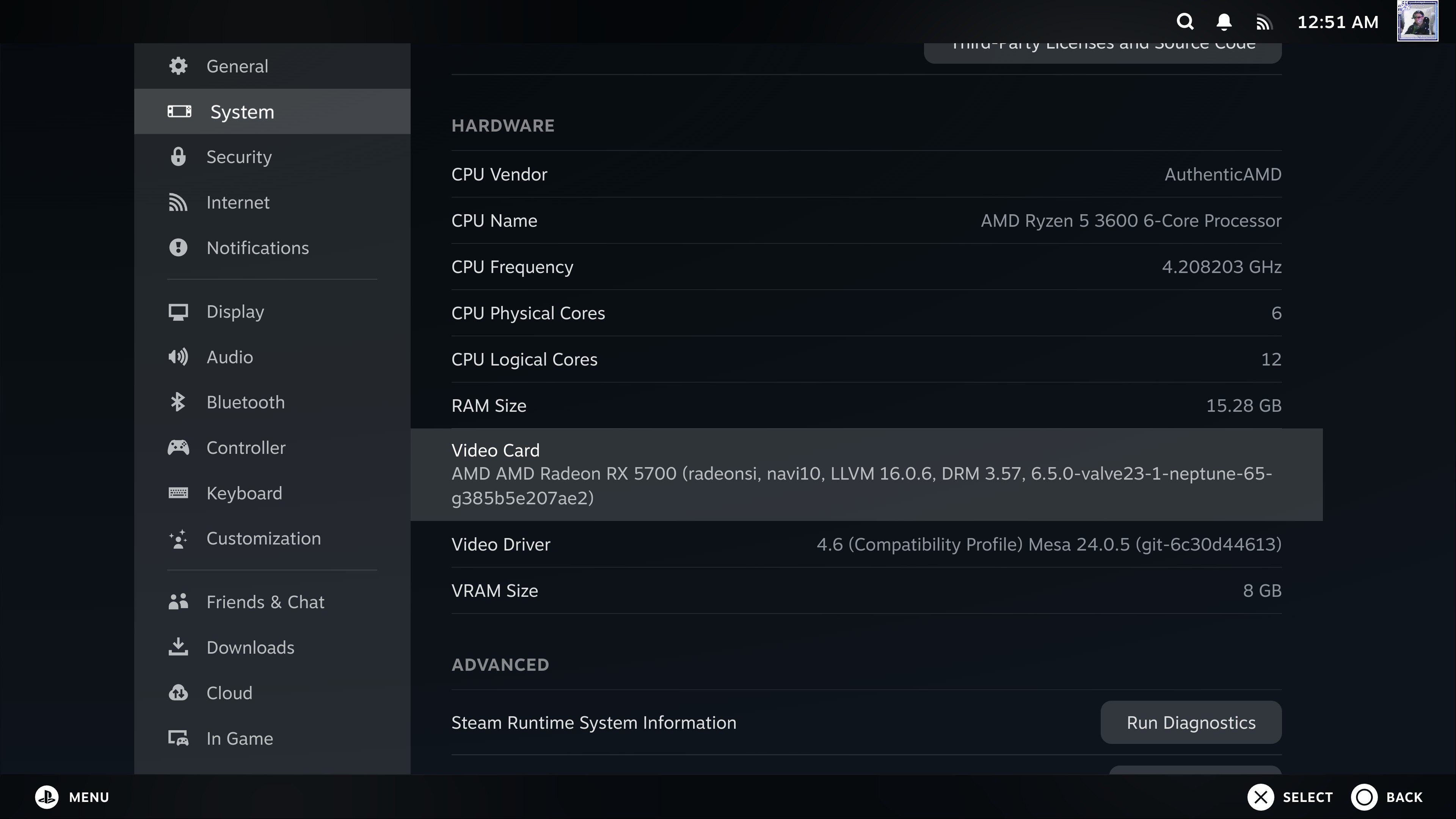Open Downloads settings
1456x819 pixels.
273,647
